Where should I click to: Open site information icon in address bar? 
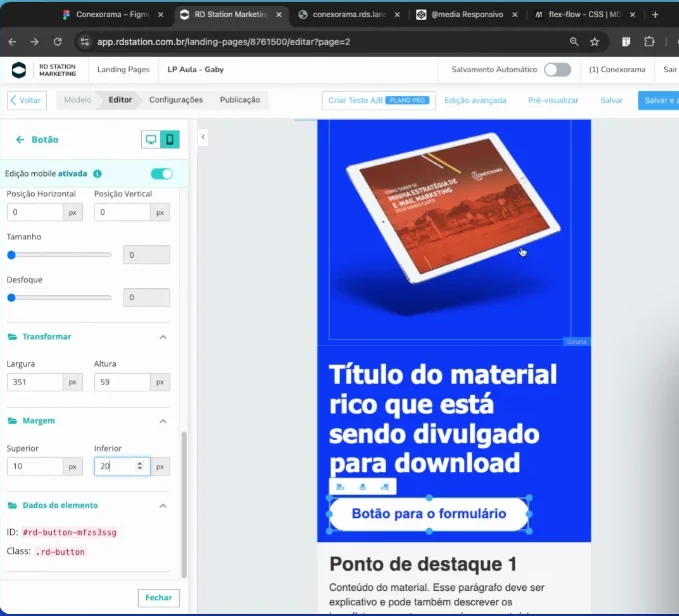pyautogui.click(x=85, y=42)
